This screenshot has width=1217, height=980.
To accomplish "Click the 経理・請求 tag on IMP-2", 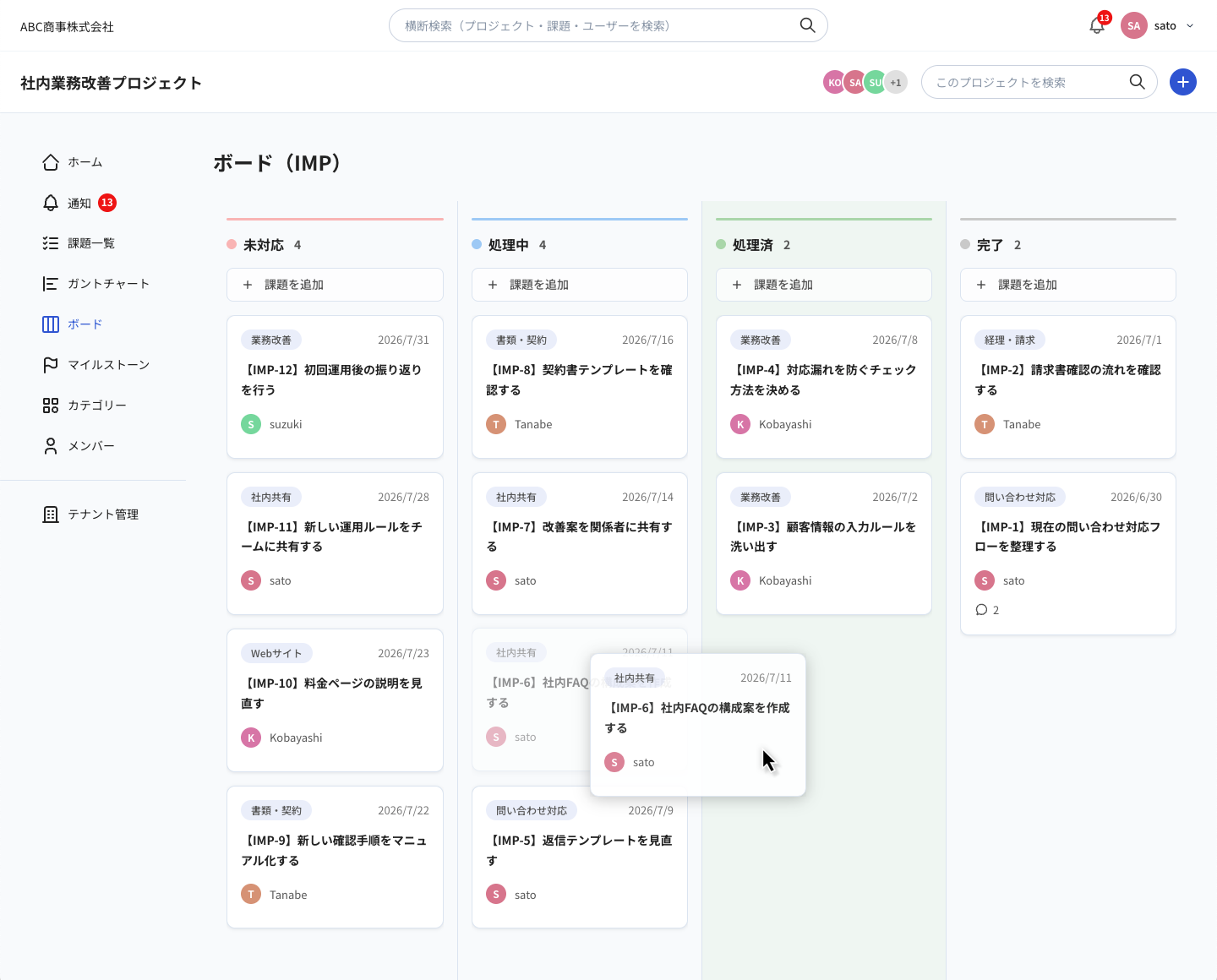I will coord(1010,340).
